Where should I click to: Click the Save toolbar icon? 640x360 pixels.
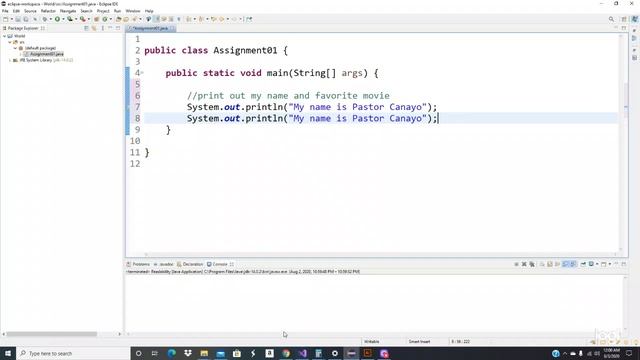click(x=18, y=19)
